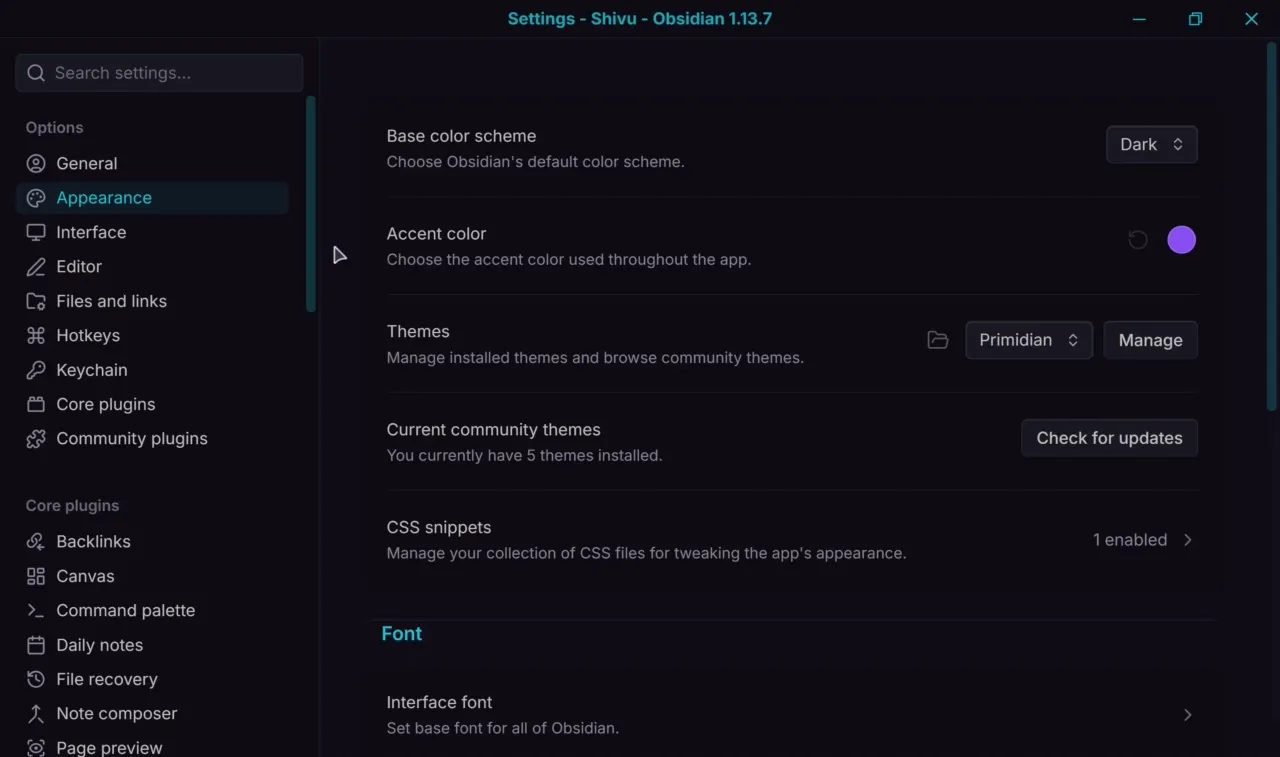Viewport: 1280px width, 757px height.
Task: Open the Primidian theme dropdown
Action: click(1029, 340)
